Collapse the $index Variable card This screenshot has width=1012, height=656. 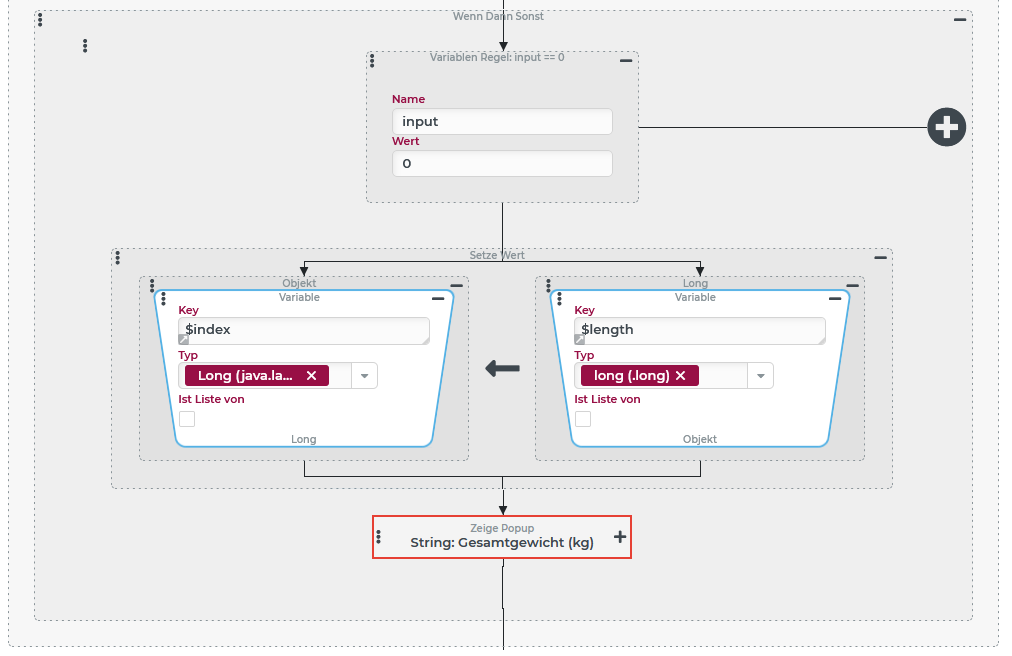pyautogui.click(x=438, y=299)
